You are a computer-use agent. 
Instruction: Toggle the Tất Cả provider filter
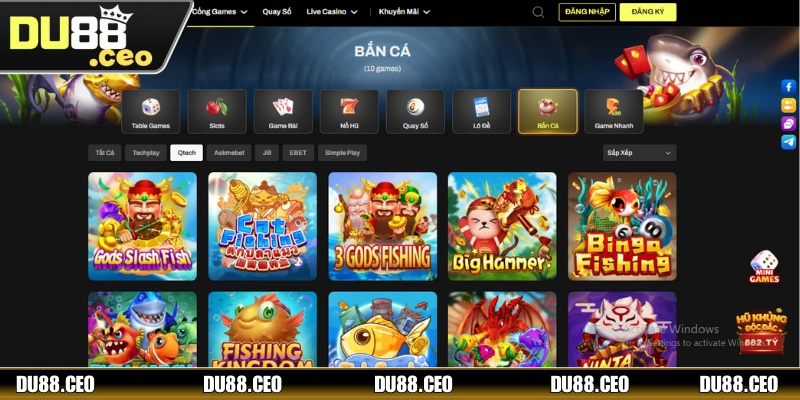point(105,153)
